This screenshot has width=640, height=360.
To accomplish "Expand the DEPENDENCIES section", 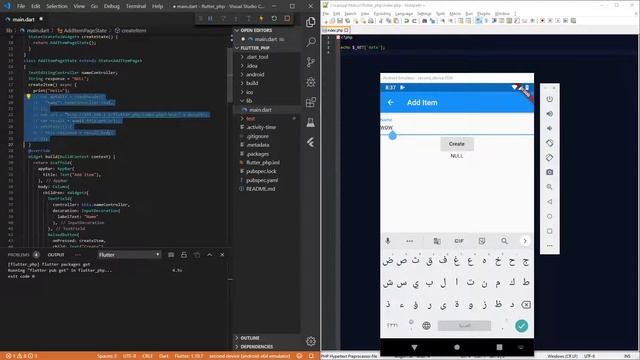I will point(256,347).
